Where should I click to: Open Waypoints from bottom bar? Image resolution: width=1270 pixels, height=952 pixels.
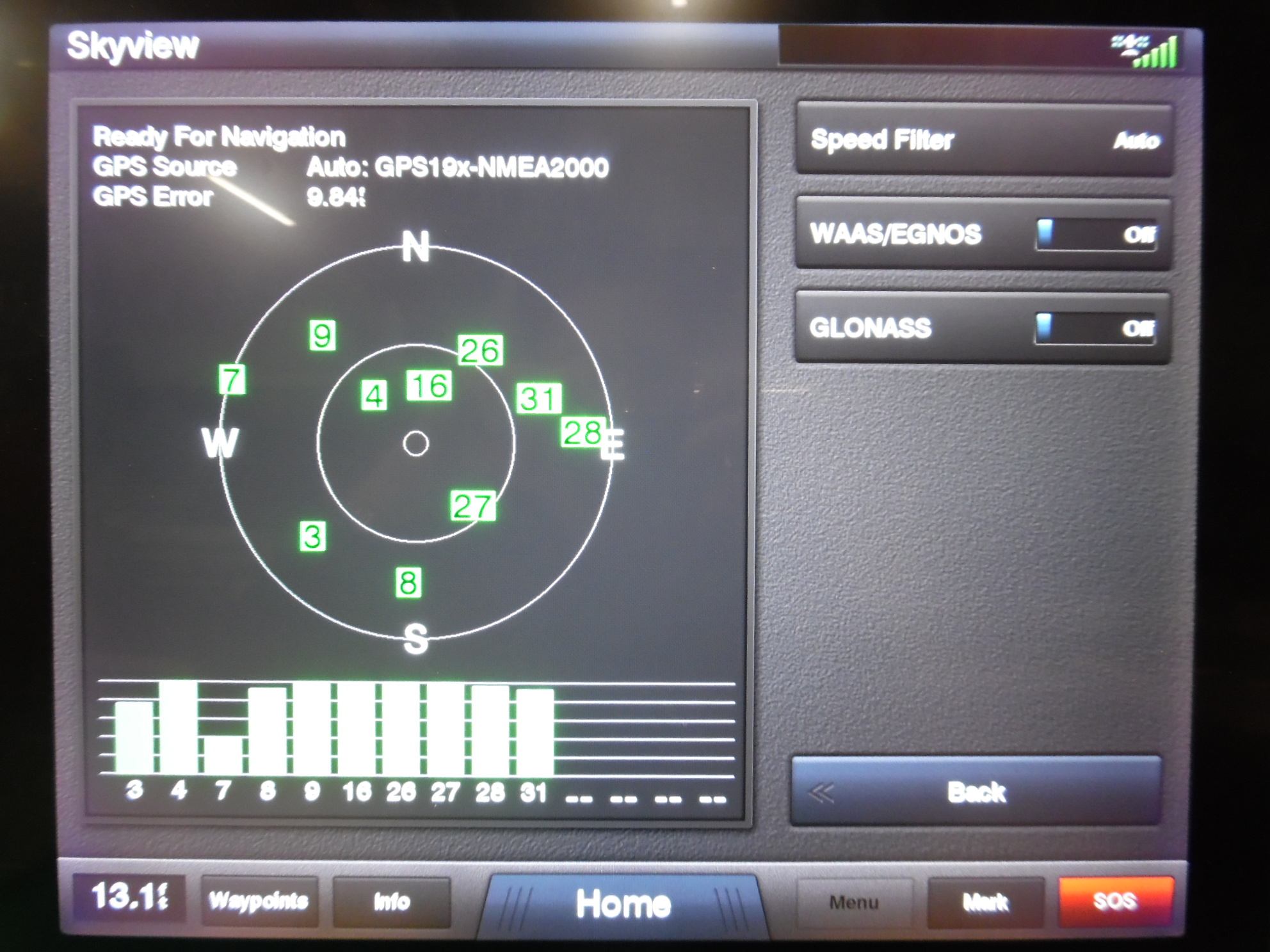(x=259, y=901)
